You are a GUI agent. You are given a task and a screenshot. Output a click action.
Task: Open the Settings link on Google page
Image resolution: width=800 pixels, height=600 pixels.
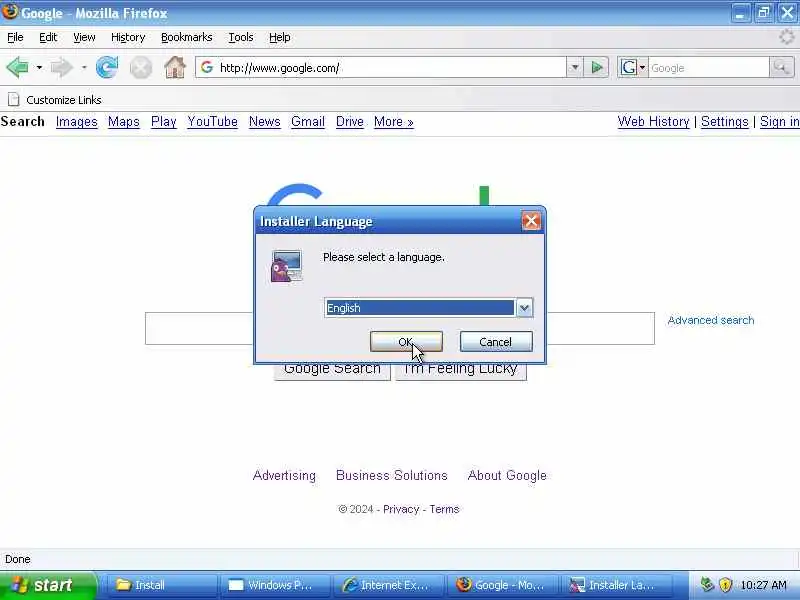point(724,122)
